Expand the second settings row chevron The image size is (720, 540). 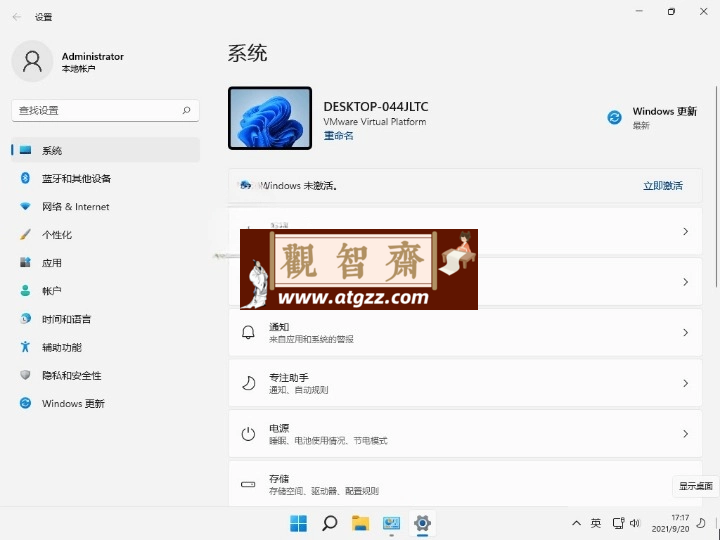(x=685, y=282)
